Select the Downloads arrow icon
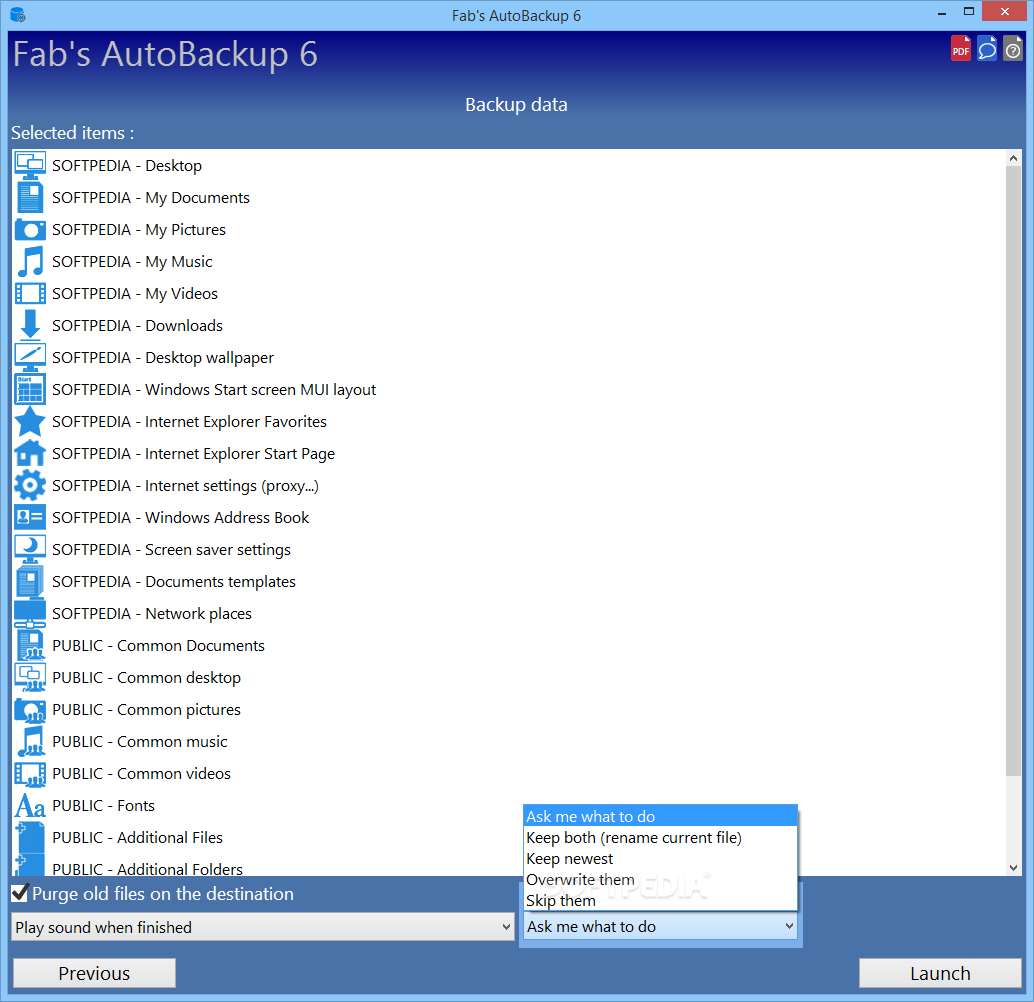Image resolution: width=1034 pixels, height=1002 pixels. [30, 325]
